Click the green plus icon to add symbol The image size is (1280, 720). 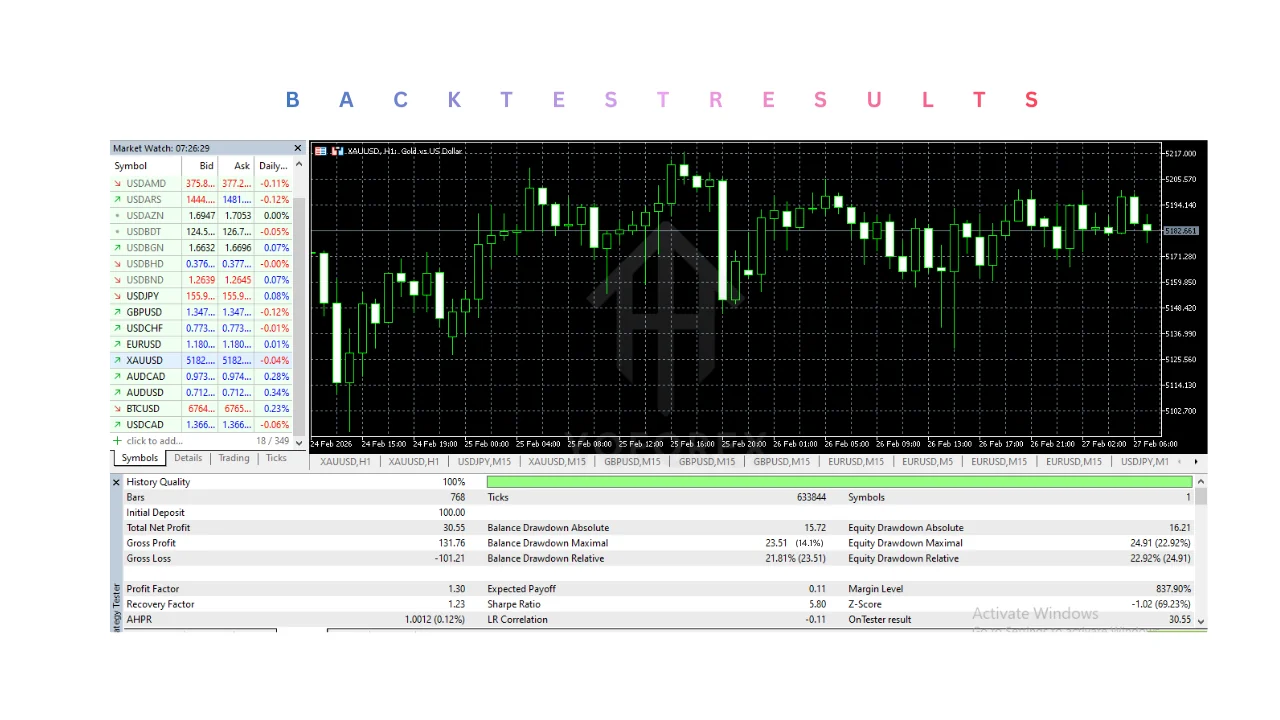point(117,441)
